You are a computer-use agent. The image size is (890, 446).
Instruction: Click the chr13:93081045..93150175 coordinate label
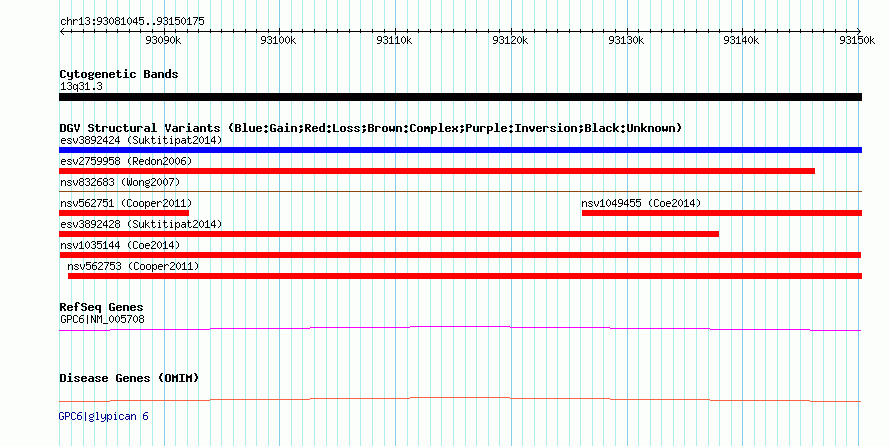pos(132,22)
